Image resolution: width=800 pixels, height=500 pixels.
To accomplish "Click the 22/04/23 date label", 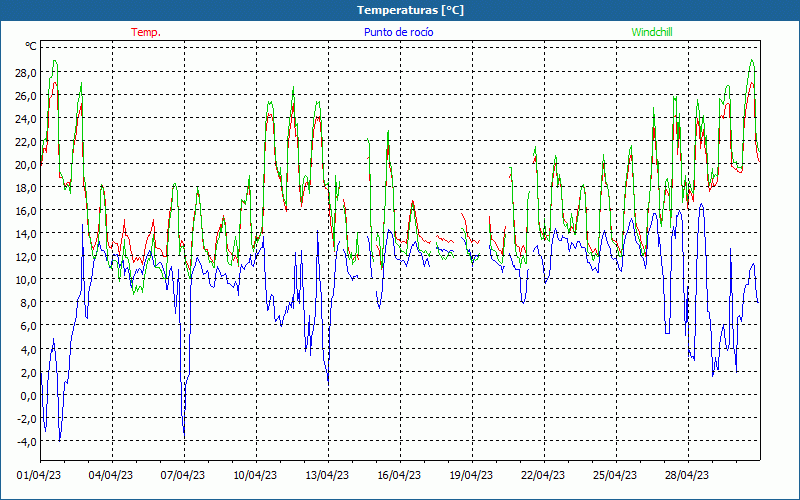I will click(543, 476).
